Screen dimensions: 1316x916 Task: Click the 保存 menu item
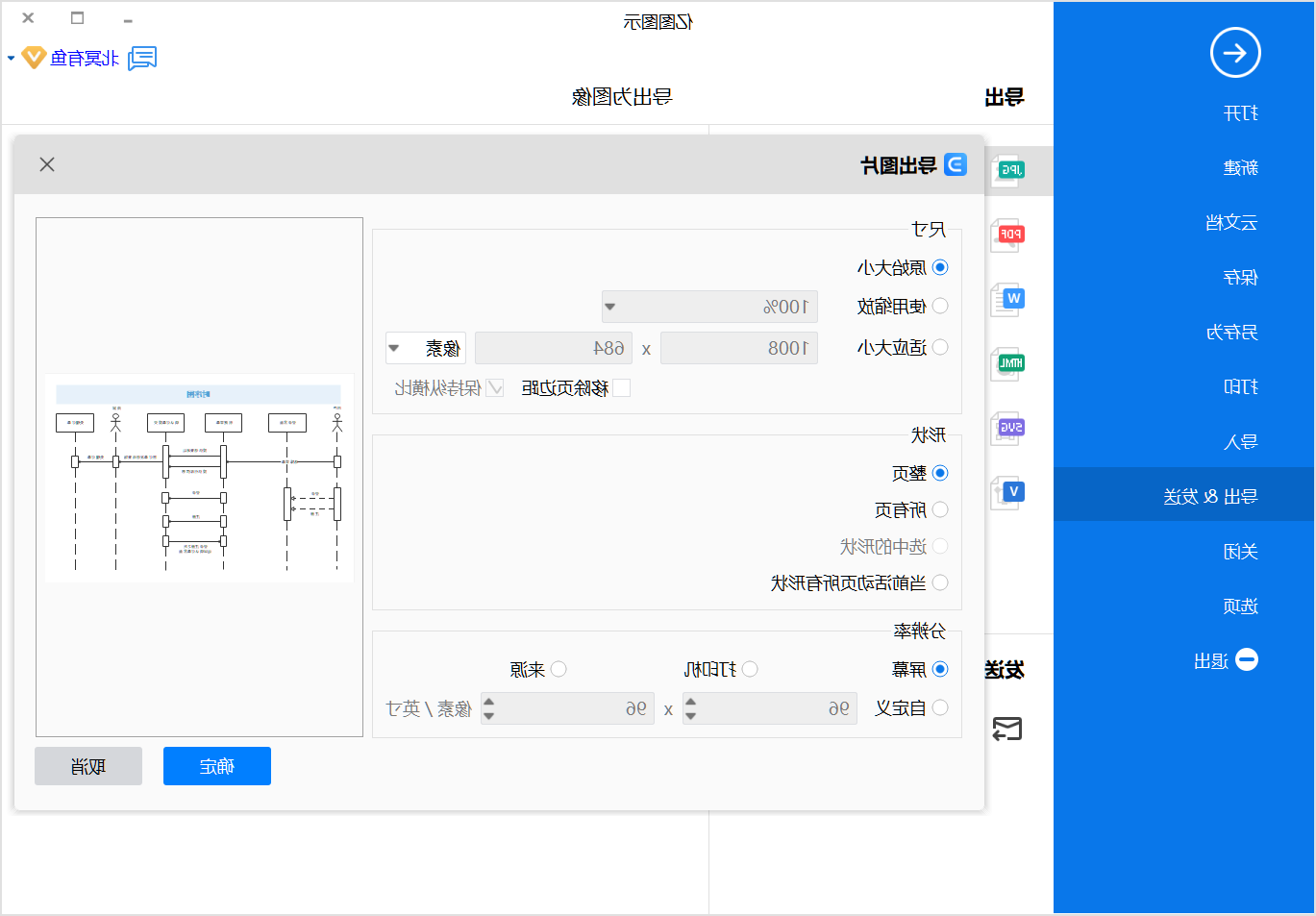point(1241,278)
